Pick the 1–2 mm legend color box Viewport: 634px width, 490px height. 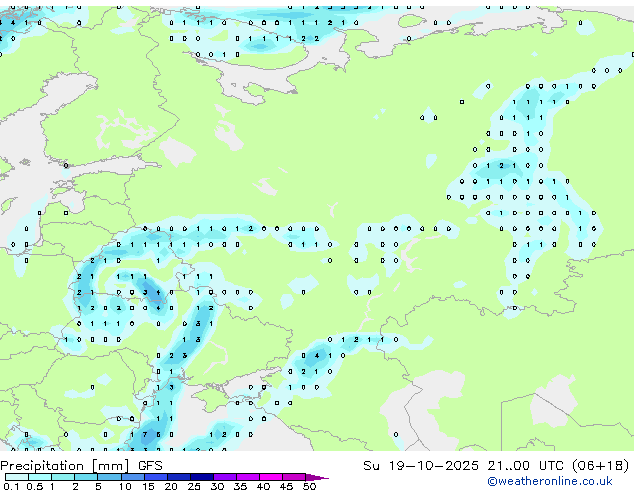[x=63, y=477]
